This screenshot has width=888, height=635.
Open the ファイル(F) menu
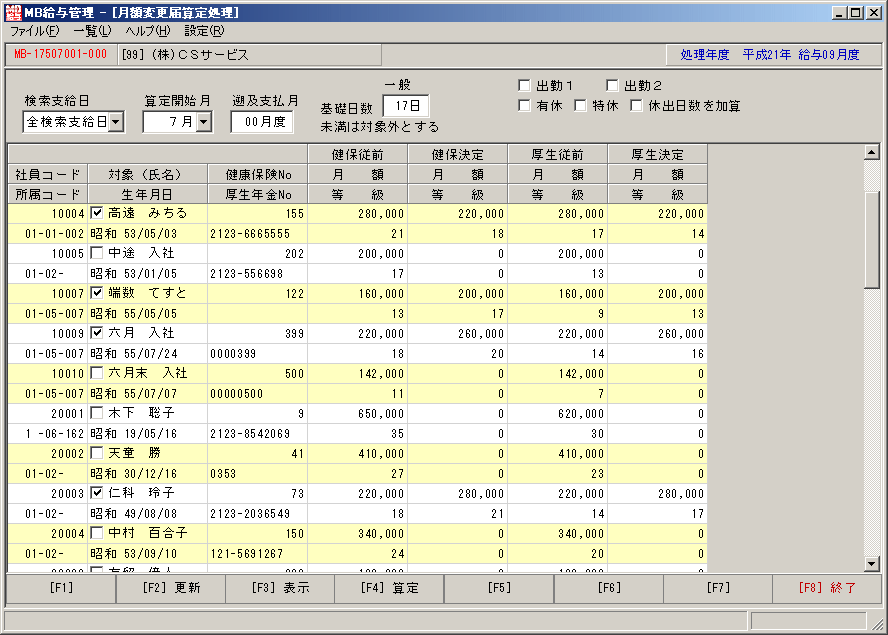[x=35, y=31]
